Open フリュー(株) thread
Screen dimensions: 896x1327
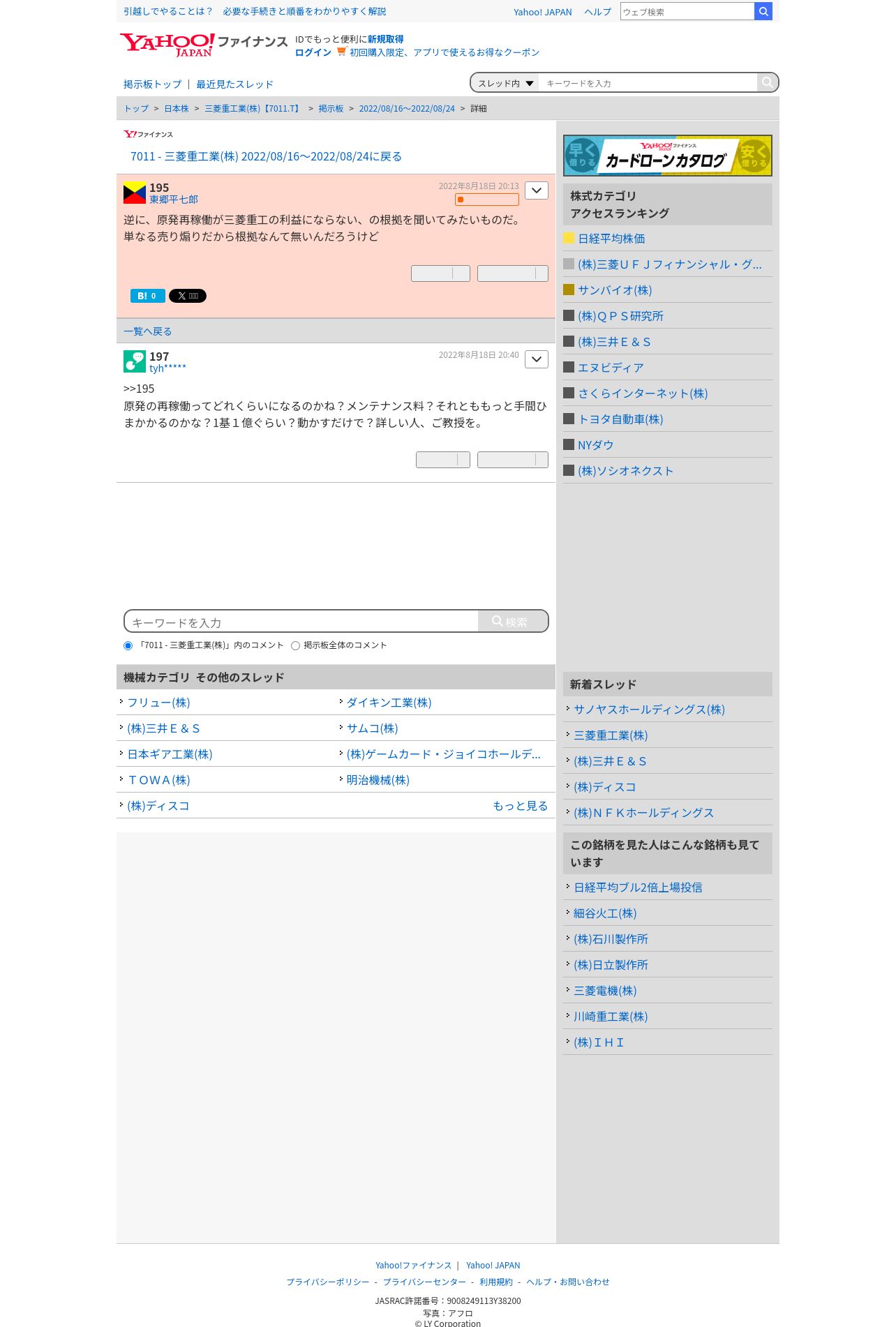click(x=158, y=703)
